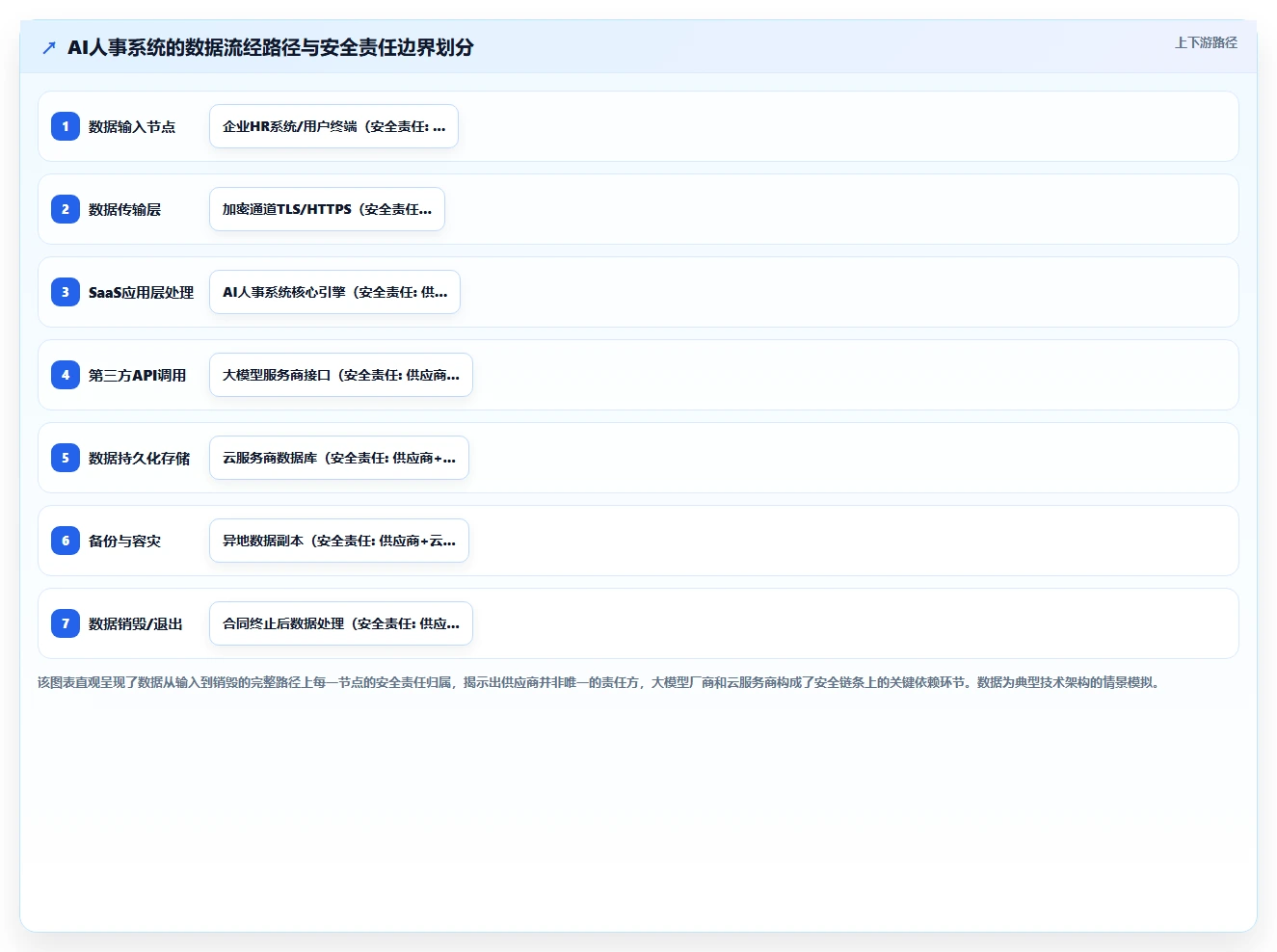Select the step 5 number badge
Viewport: 1277px width, 952px height.
tap(66, 458)
